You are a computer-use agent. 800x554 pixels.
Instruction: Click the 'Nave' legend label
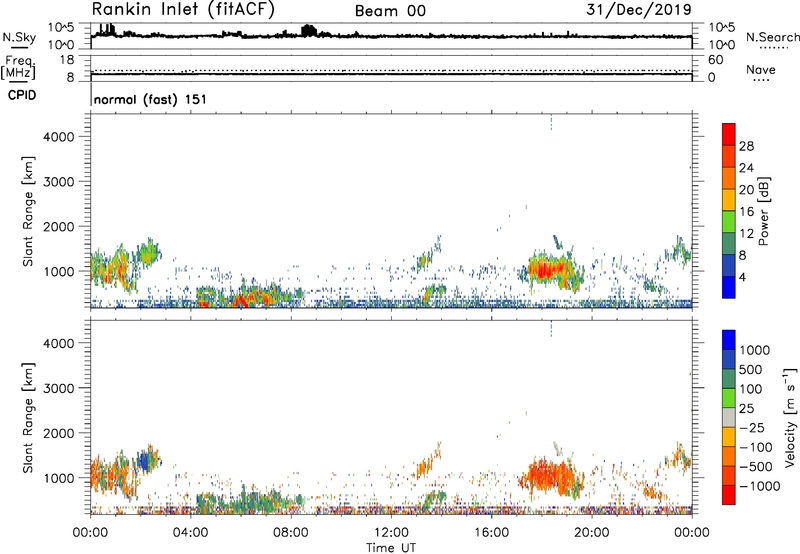coord(761,70)
